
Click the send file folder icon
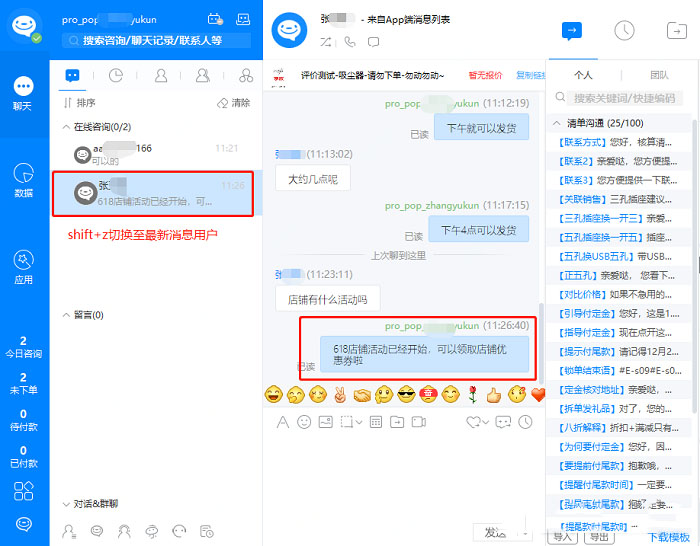pyautogui.click(x=397, y=422)
